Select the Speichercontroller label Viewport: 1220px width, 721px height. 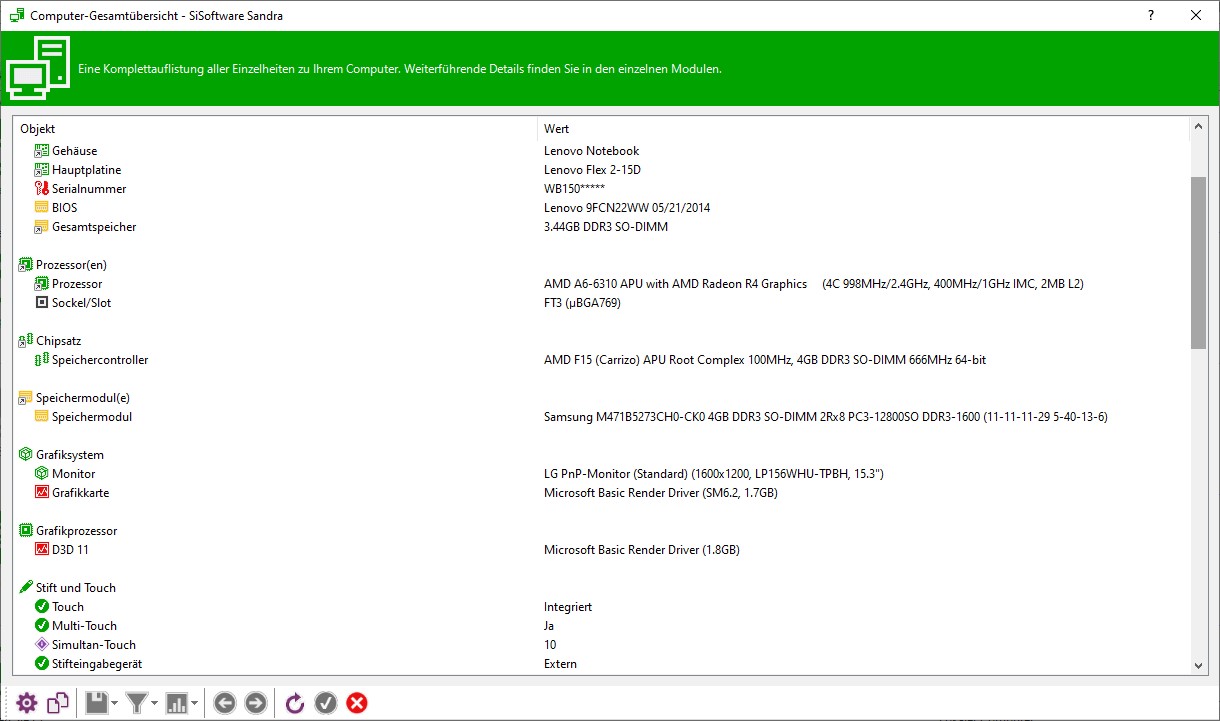point(100,360)
